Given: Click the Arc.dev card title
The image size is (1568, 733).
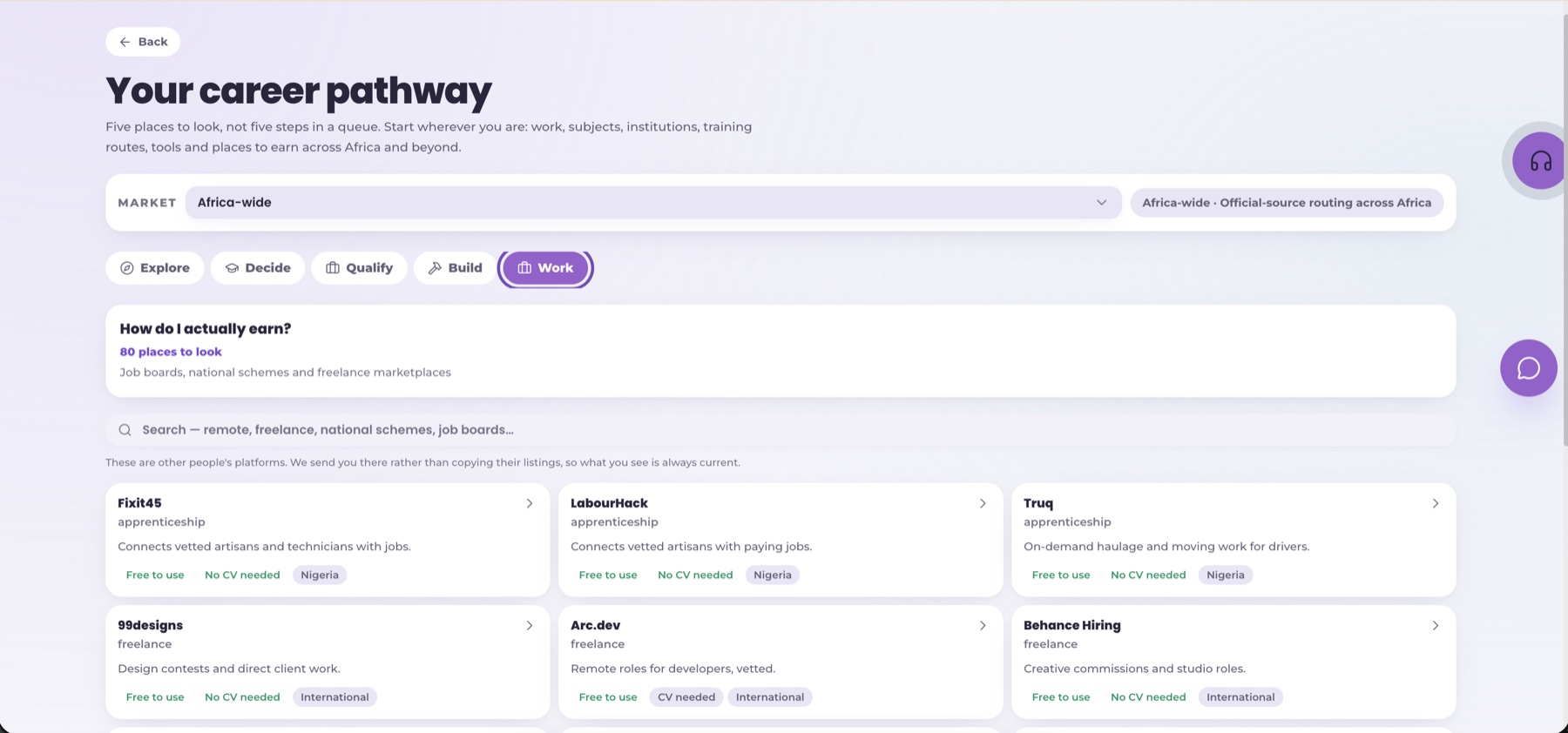Looking at the screenshot, I should tap(595, 626).
